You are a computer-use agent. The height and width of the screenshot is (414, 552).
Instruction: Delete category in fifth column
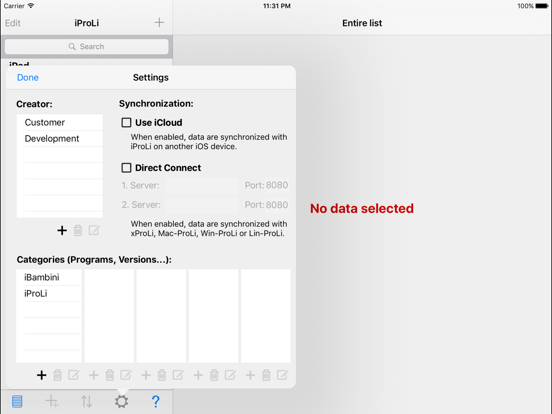[266, 375]
